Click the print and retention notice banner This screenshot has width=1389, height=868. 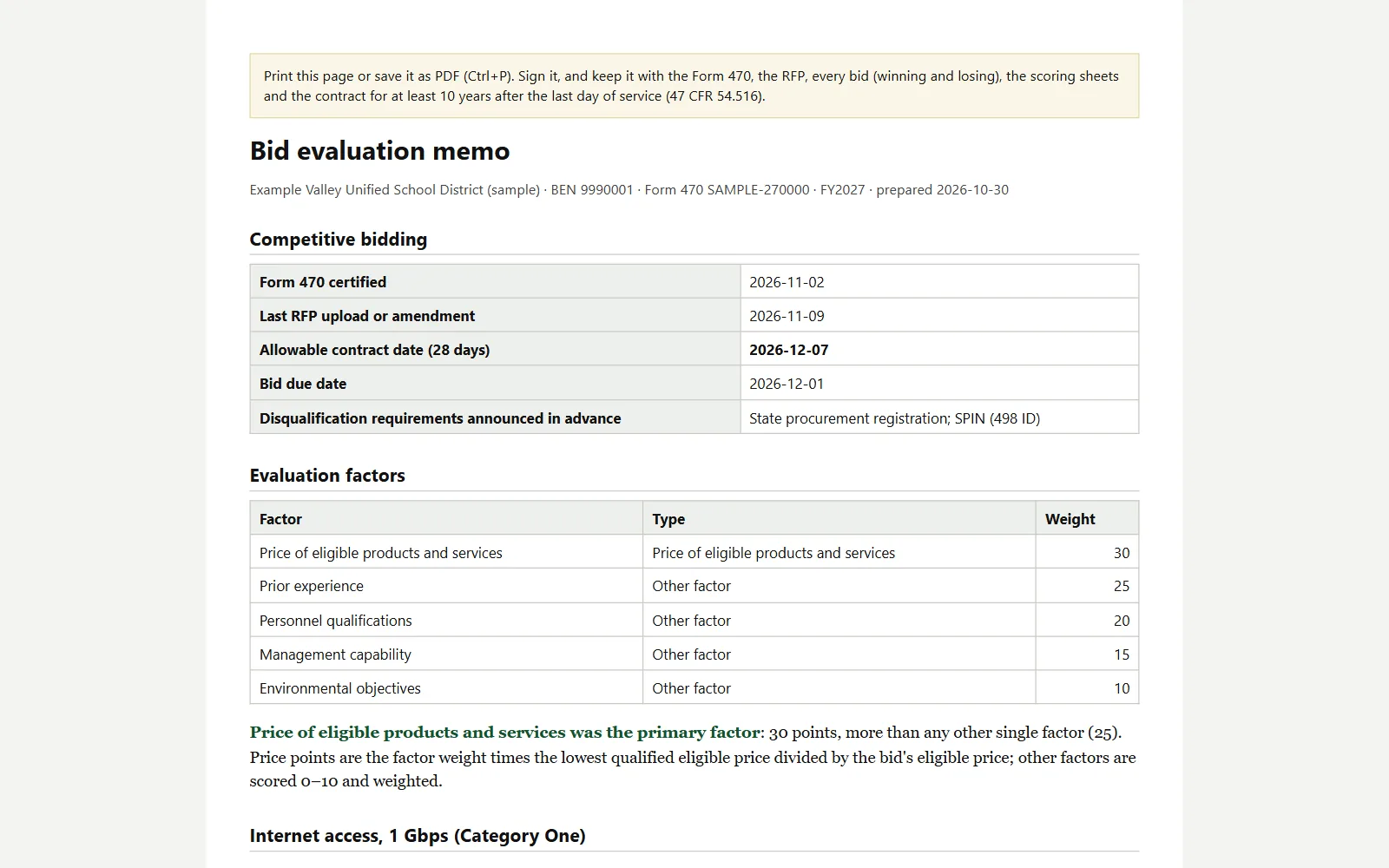point(694,86)
